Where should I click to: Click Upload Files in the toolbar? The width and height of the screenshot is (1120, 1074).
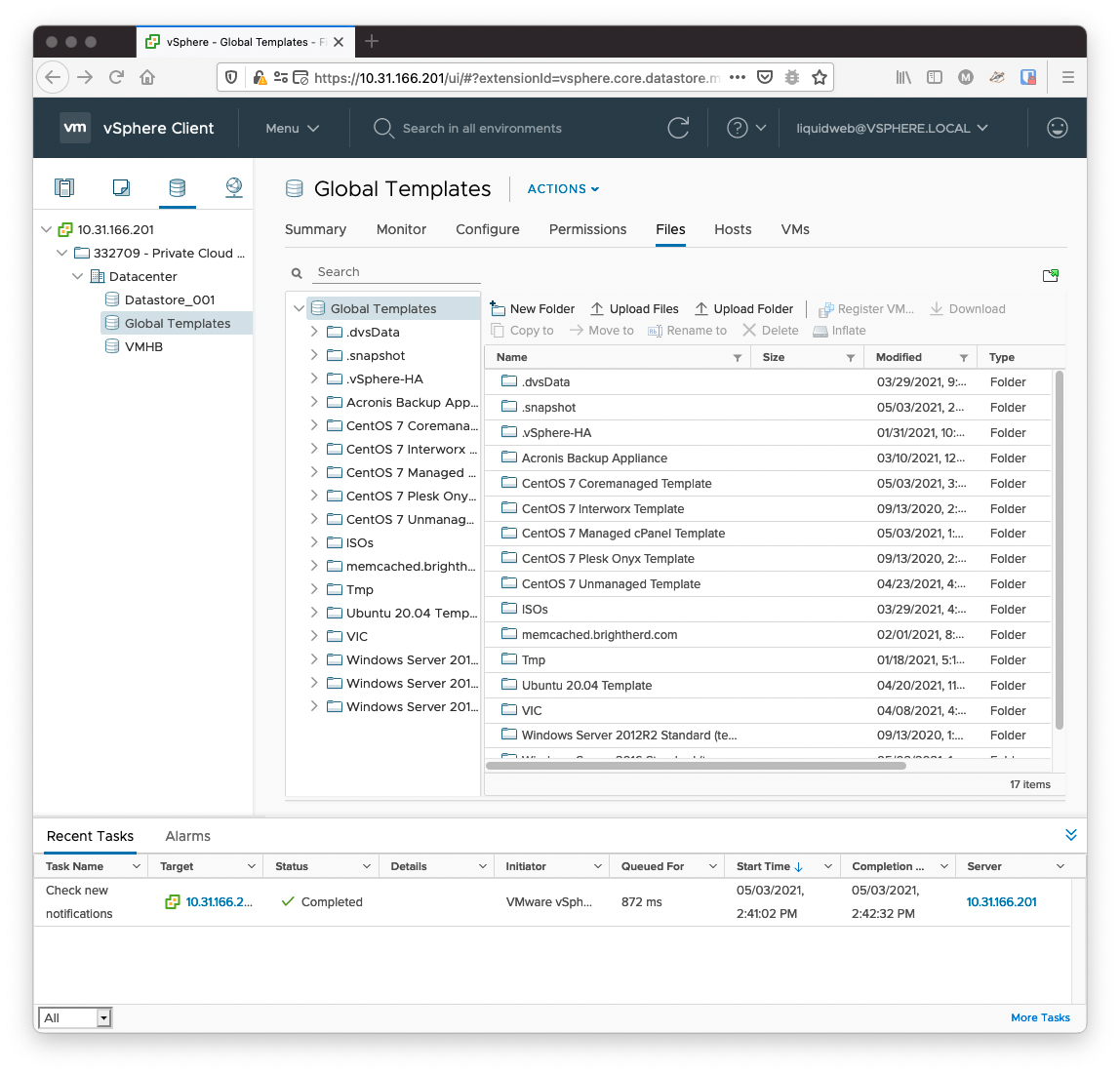pos(634,309)
